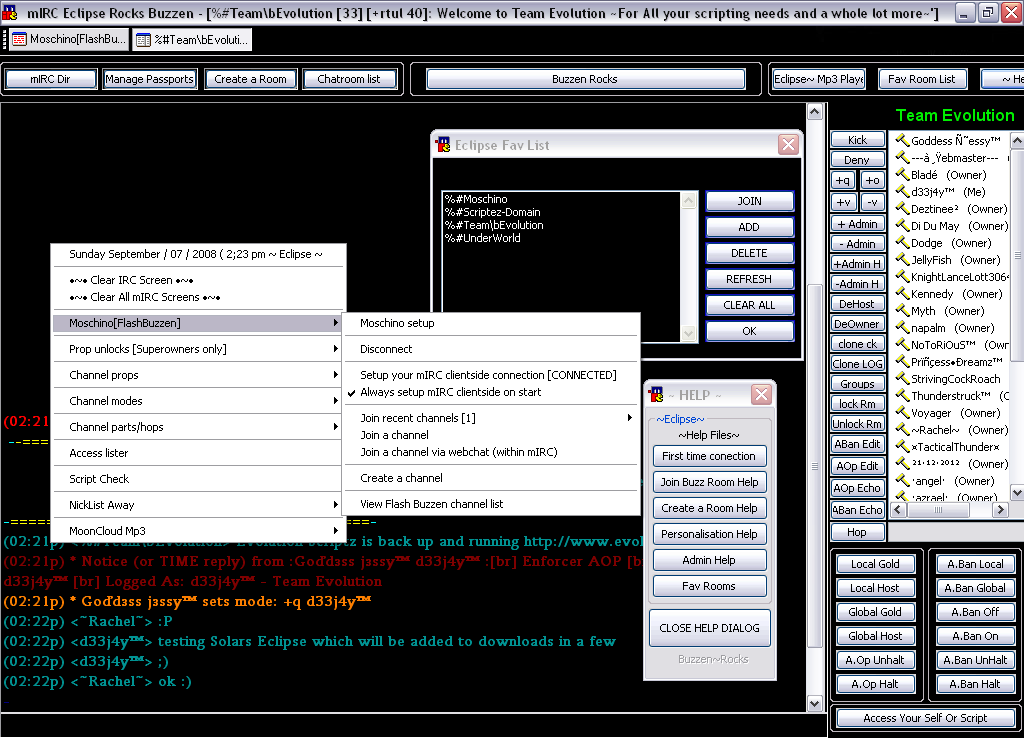The height and width of the screenshot is (738, 1024).
Task: Click gavel icon beside JellyFish (Owner)
Action: [902, 259]
